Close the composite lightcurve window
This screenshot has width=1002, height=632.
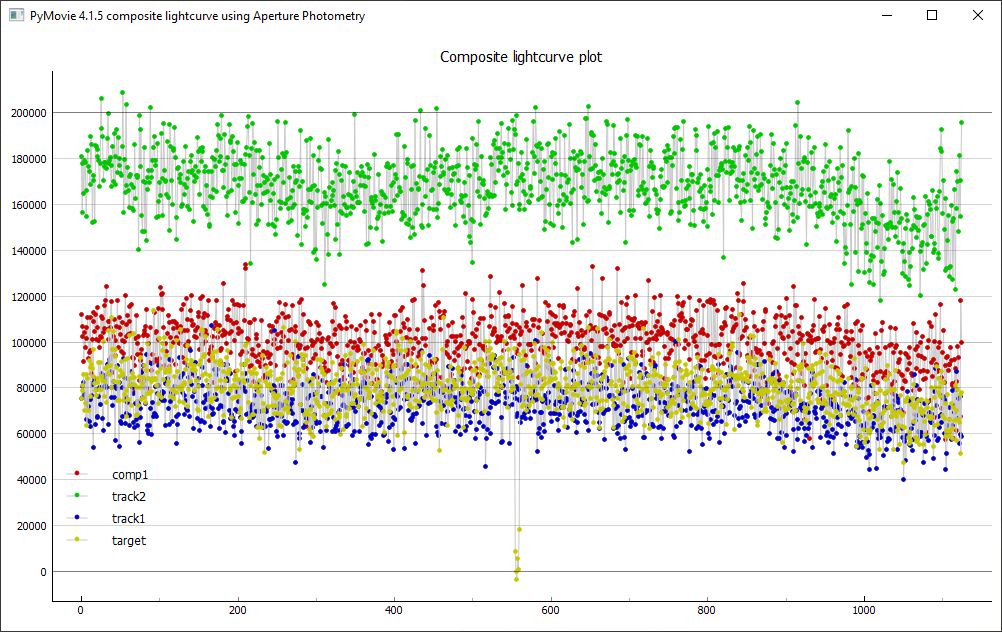pos(978,16)
